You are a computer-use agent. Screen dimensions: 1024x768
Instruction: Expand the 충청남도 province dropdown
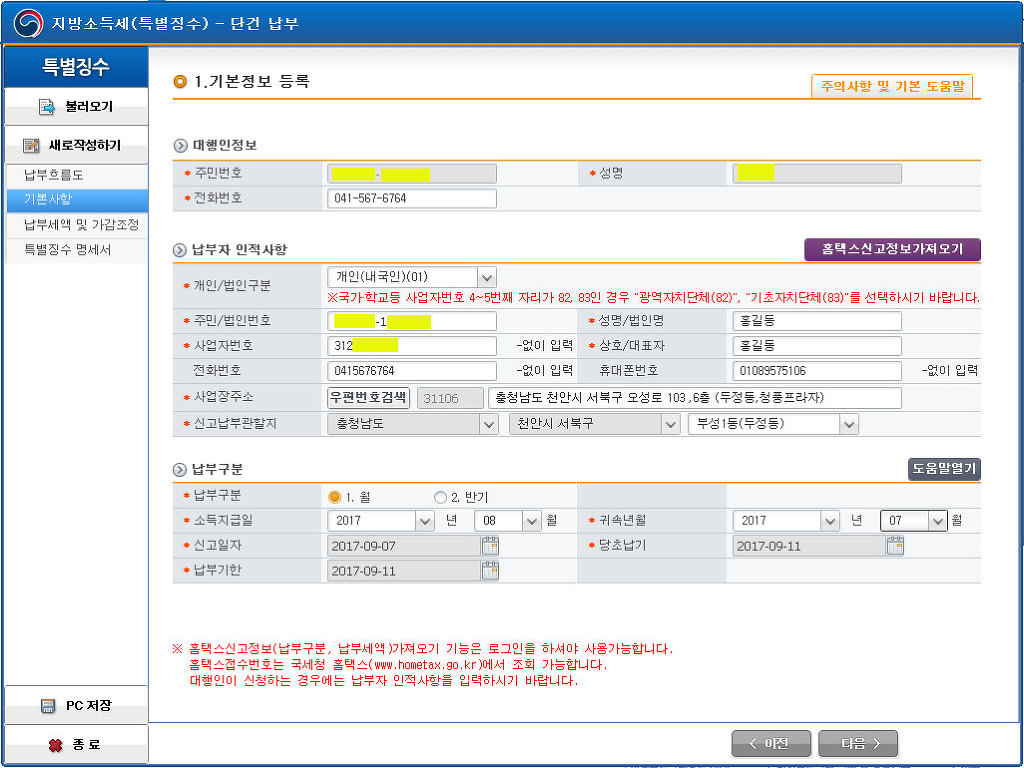(x=488, y=424)
